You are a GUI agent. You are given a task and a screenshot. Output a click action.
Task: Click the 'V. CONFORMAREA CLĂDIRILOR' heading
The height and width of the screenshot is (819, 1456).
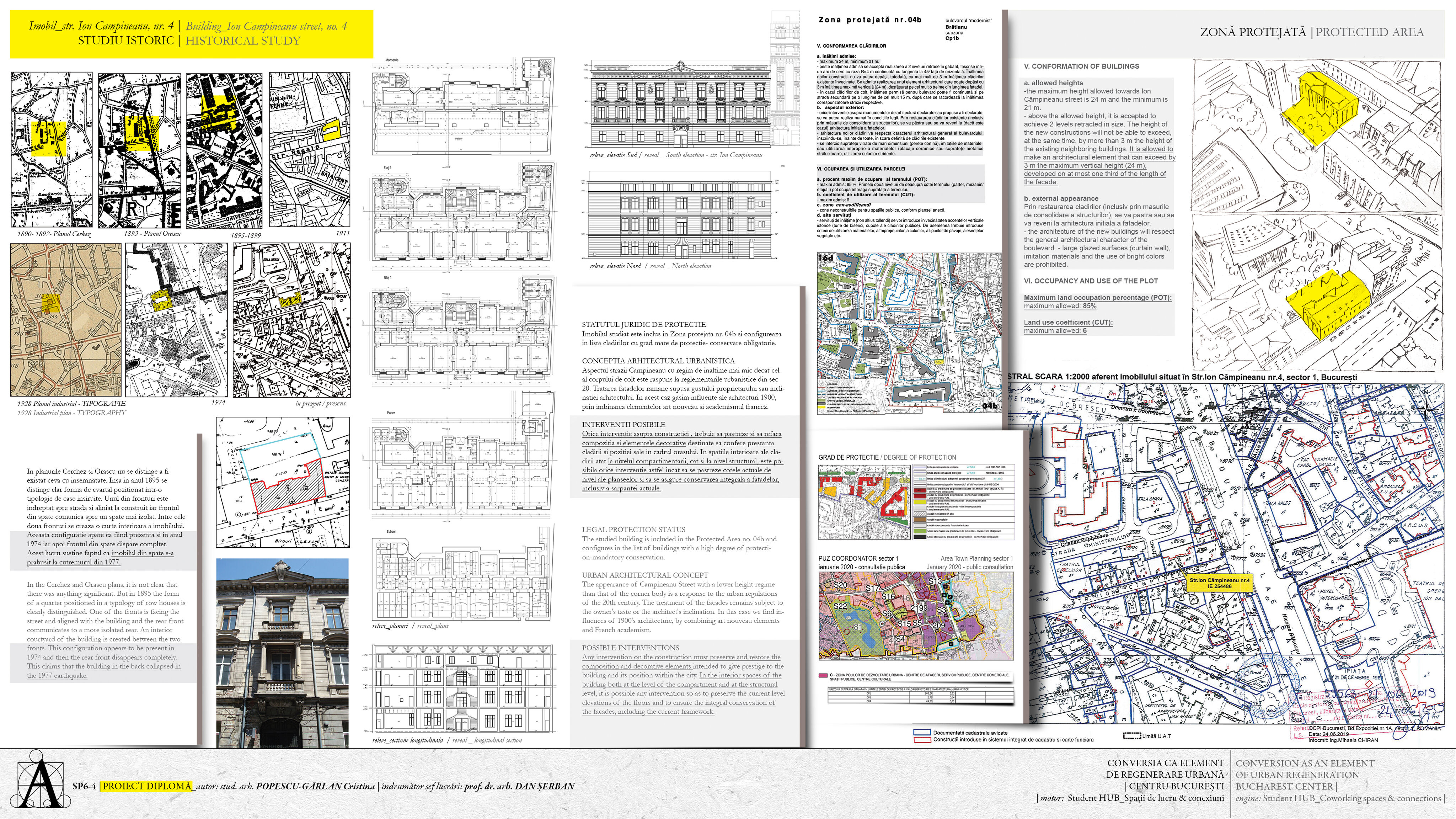click(x=851, y=46)
